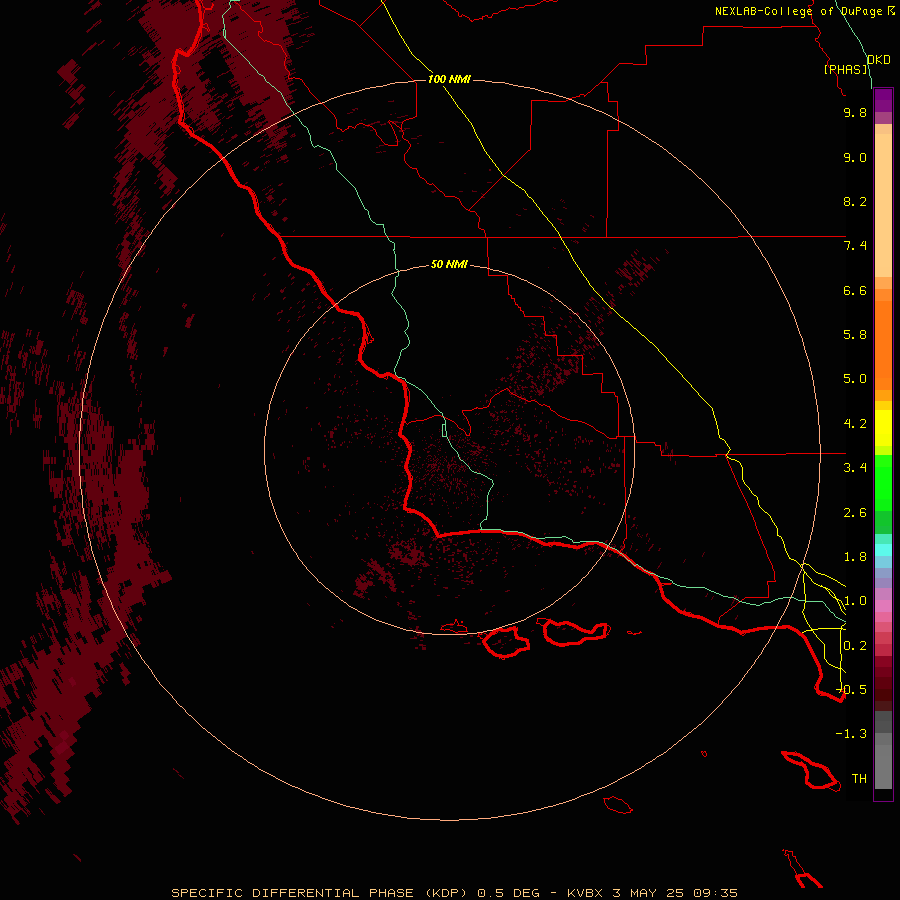Click the 3.4 value on the color scale
The image size is (900, 900).
click(x=855, y=468)
